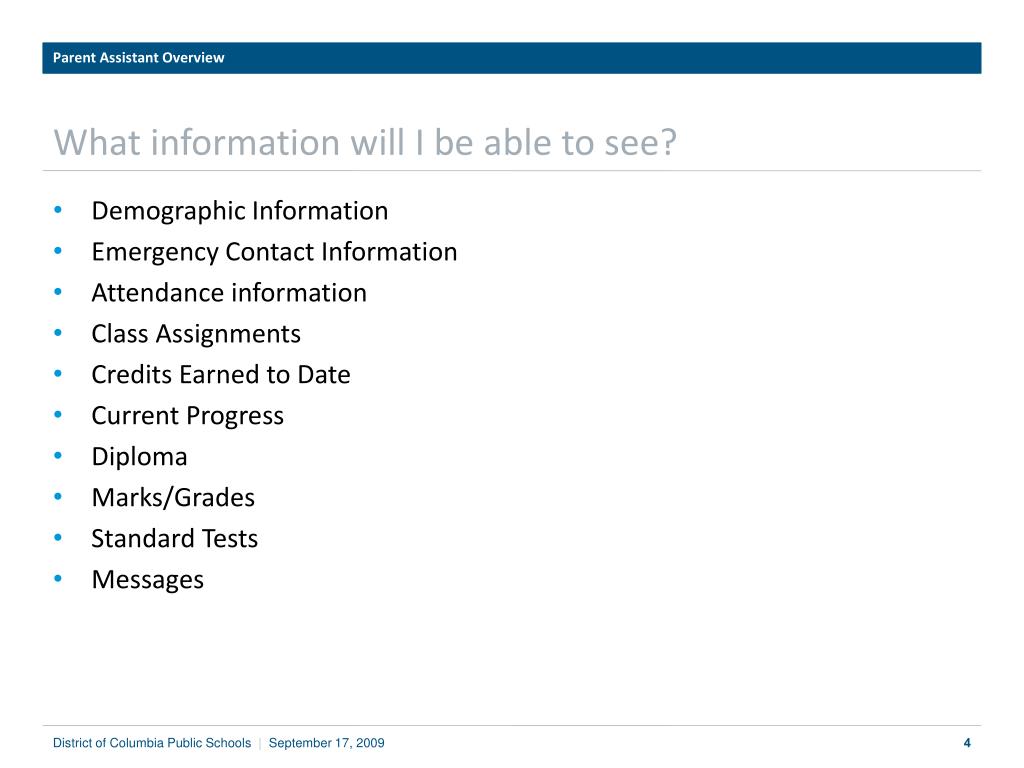Screen dimensions: 1024x768
Task: Select the Messages bullet text
Action: coord(148,580)
